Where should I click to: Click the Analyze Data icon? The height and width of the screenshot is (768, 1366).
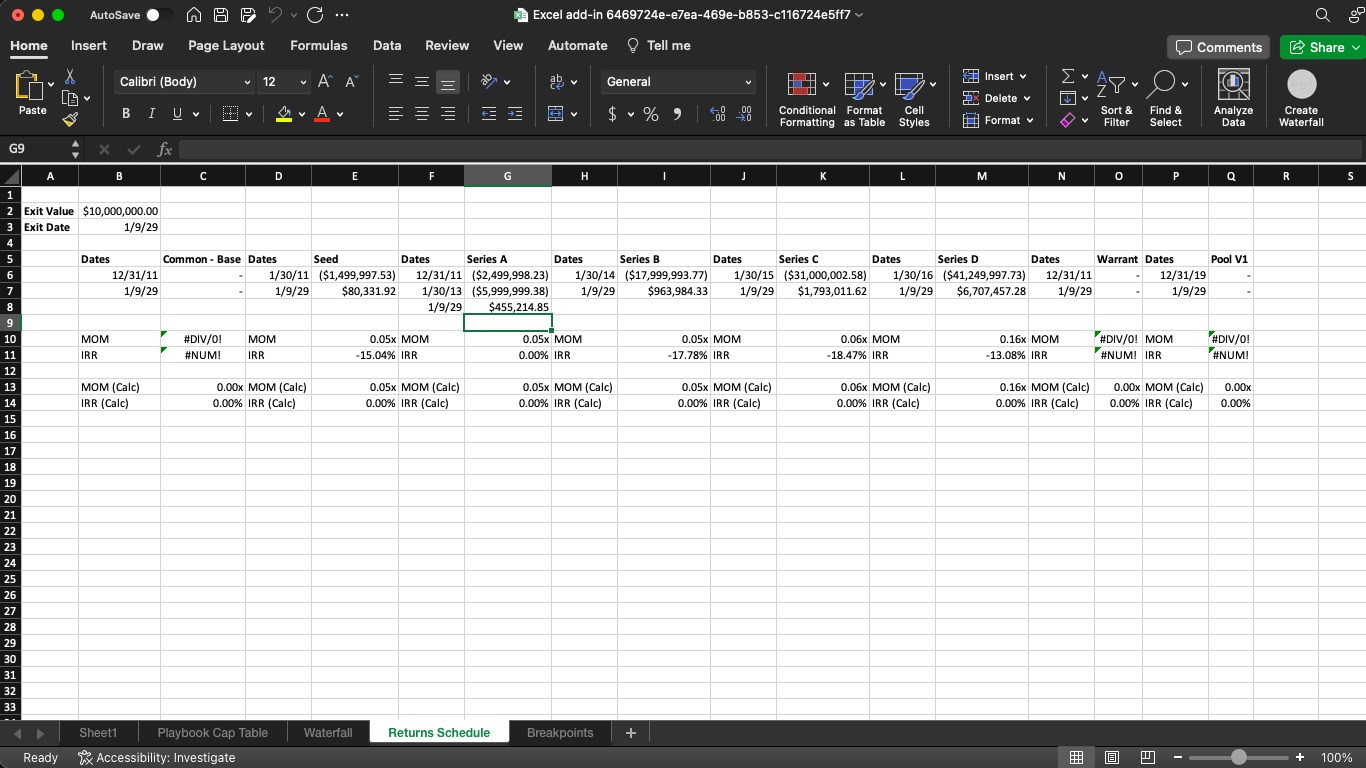[1233, 84]
